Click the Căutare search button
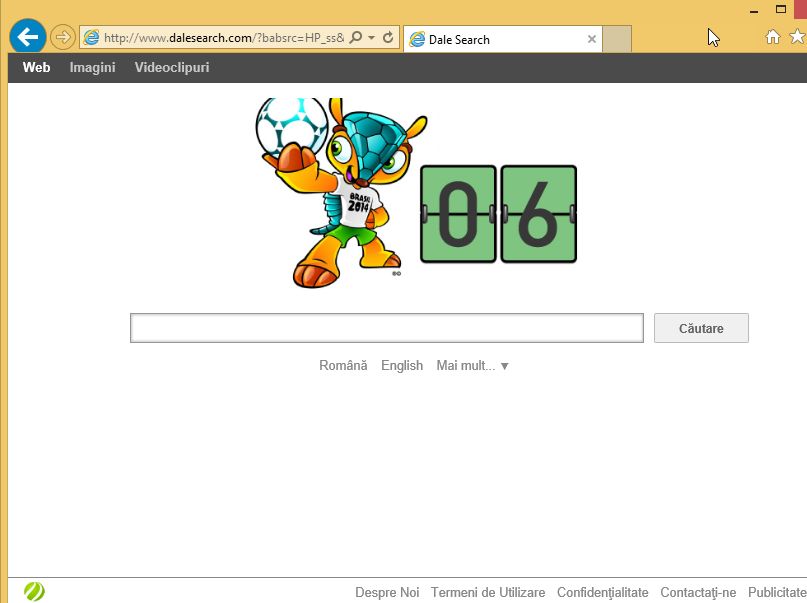The image size is (807, 603). coord(701,328)
